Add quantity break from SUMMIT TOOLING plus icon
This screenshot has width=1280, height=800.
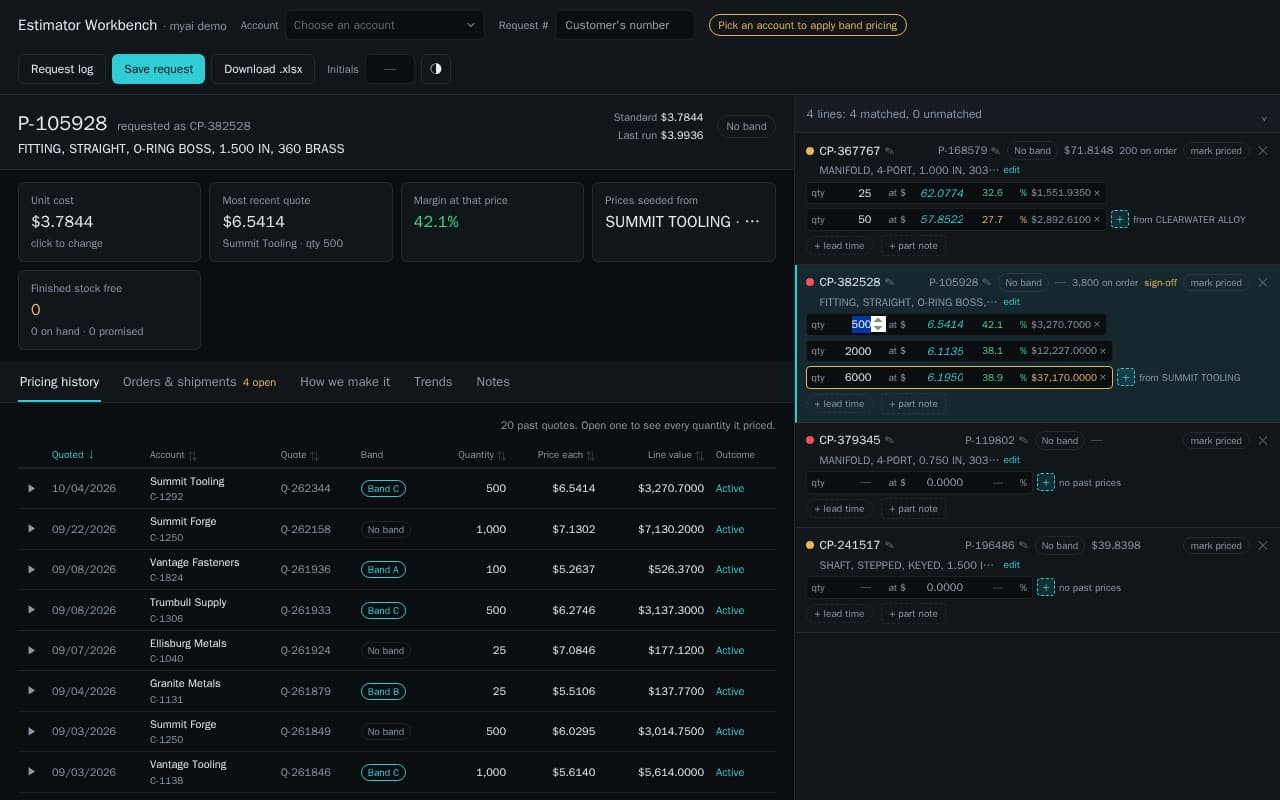[x=1126, y=377]
